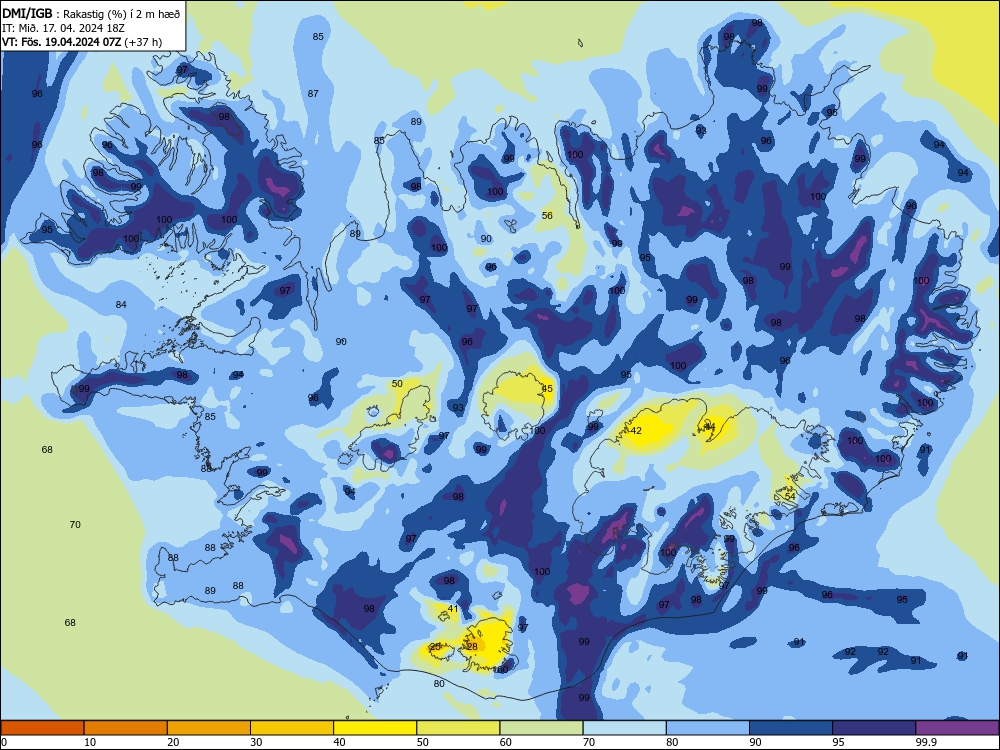Click the '50' humidity value on the map
Image resolution: width=1000 pixels, height=750 pixels.
coord(397,383)
